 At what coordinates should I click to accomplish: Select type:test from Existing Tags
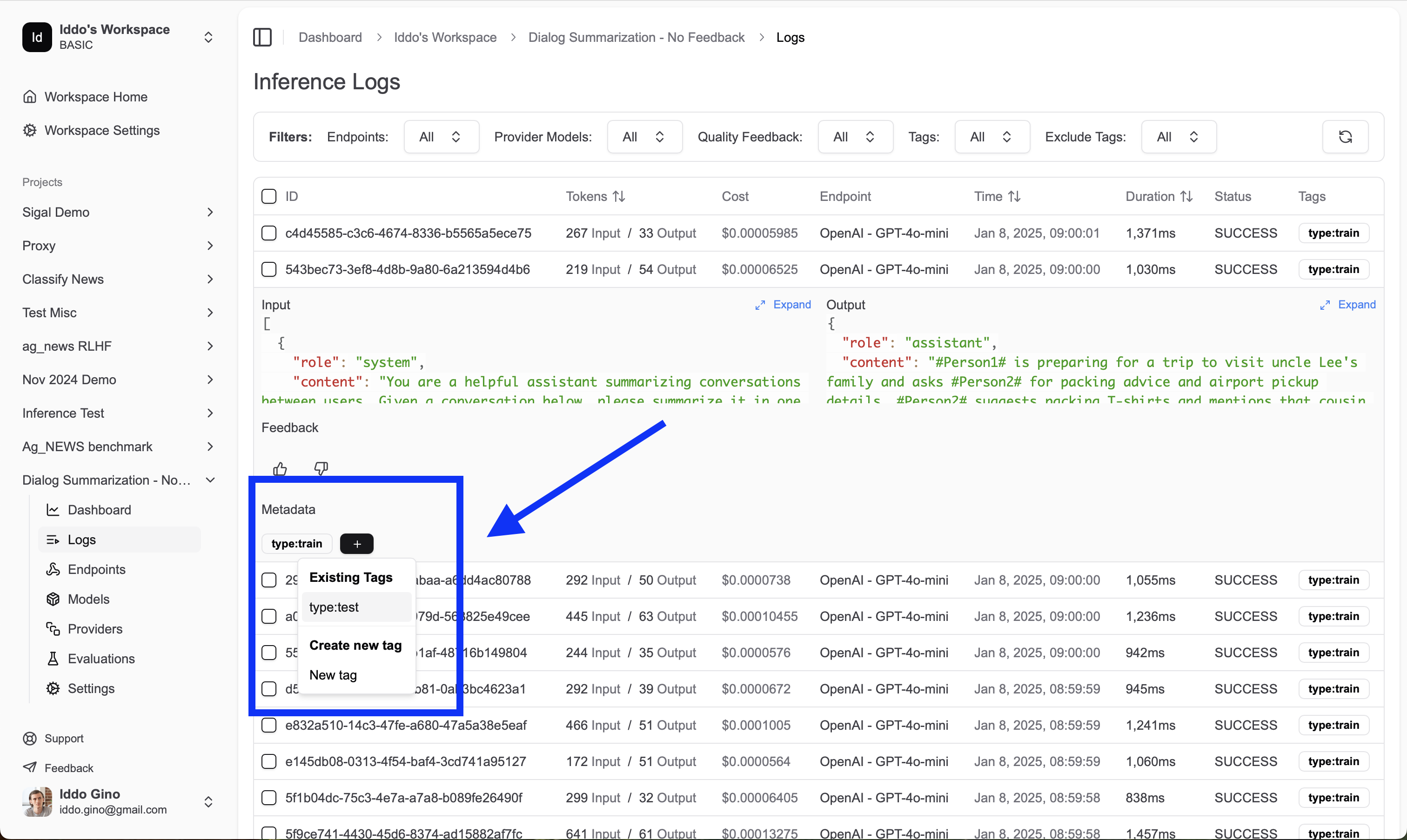[x=334, y=607]
